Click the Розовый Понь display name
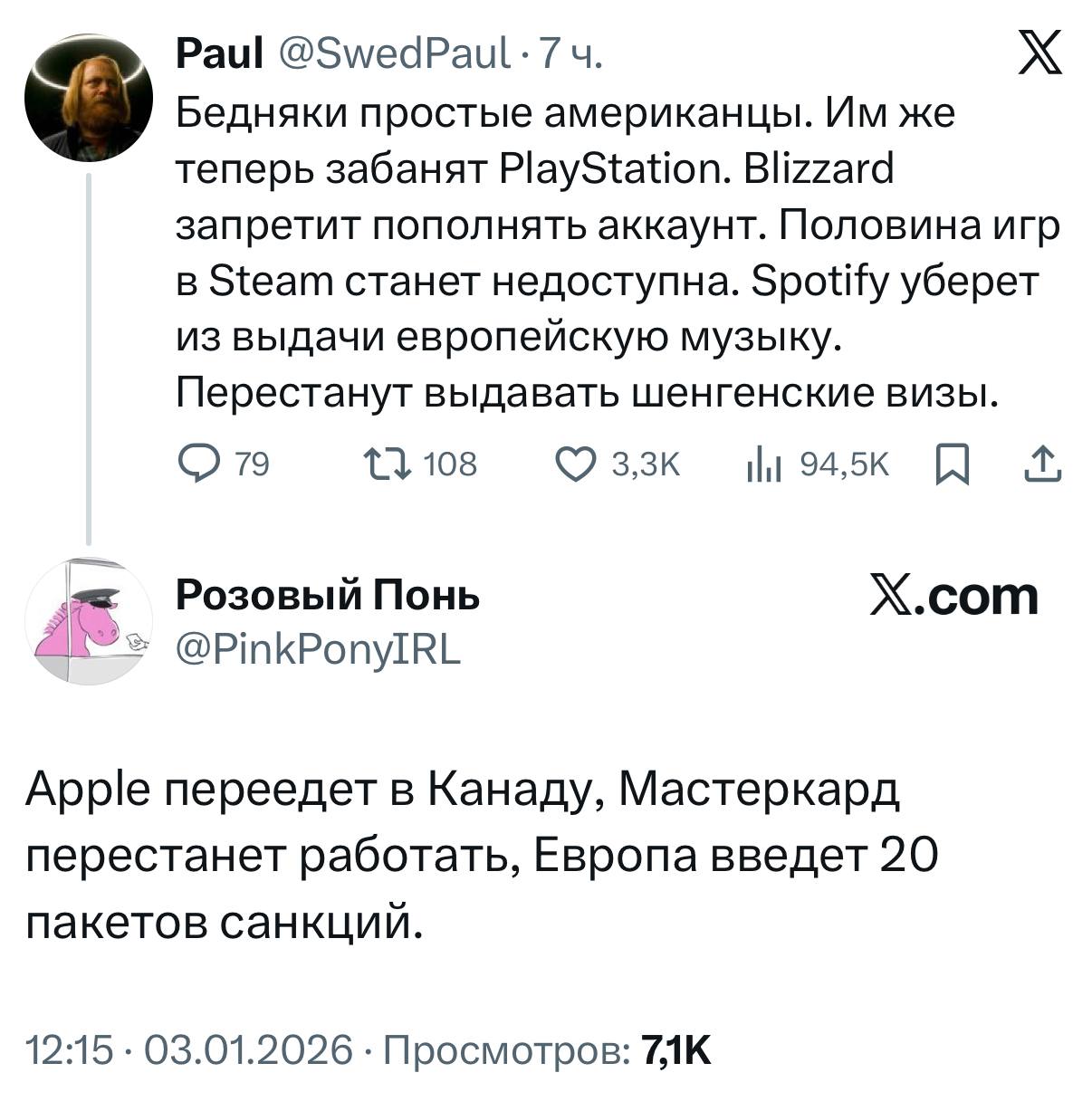 click(328, 596)
